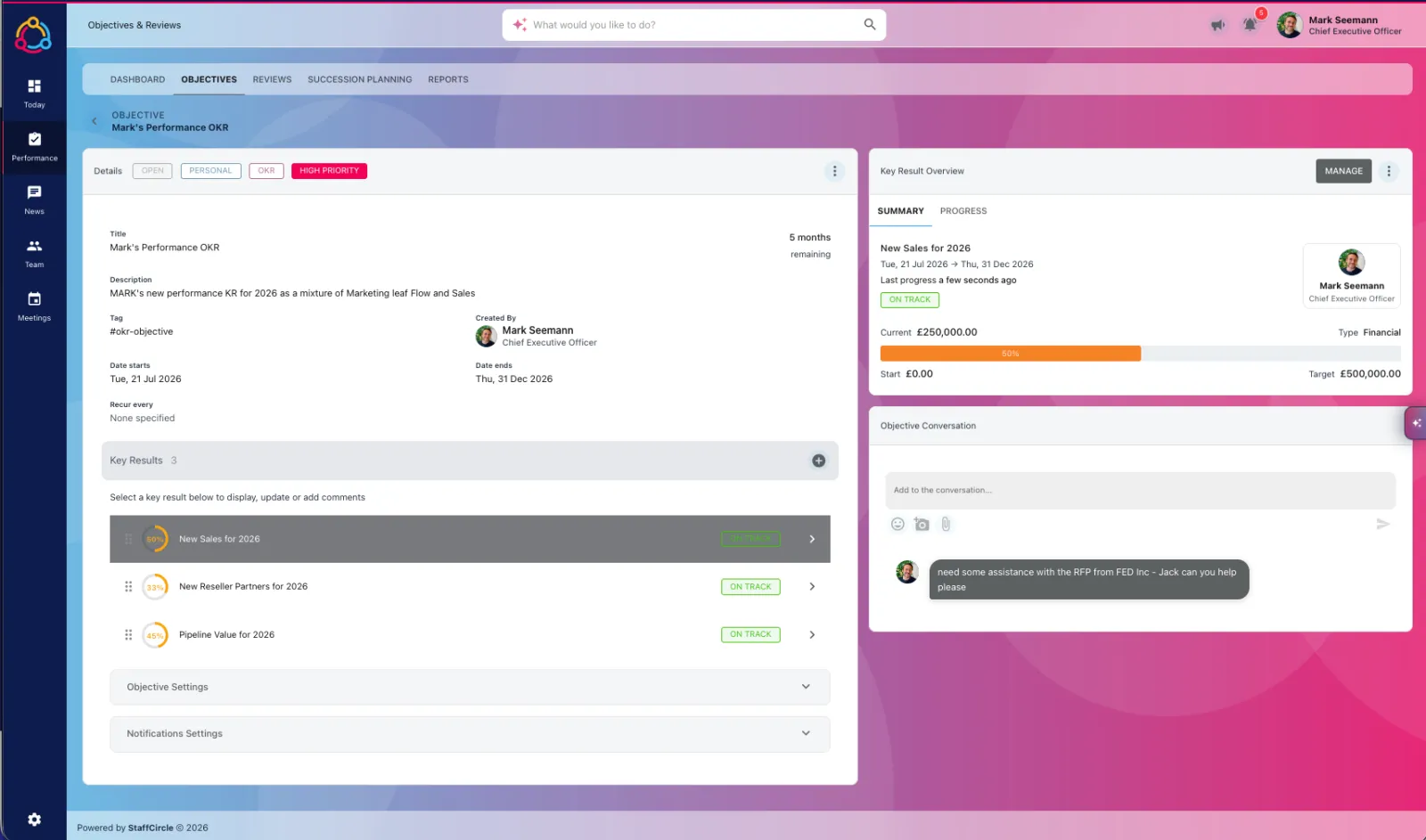Select the New Sales for 2026 row
The height and width of the screenshot is (840, 1426).
click(x=470, y=539)
